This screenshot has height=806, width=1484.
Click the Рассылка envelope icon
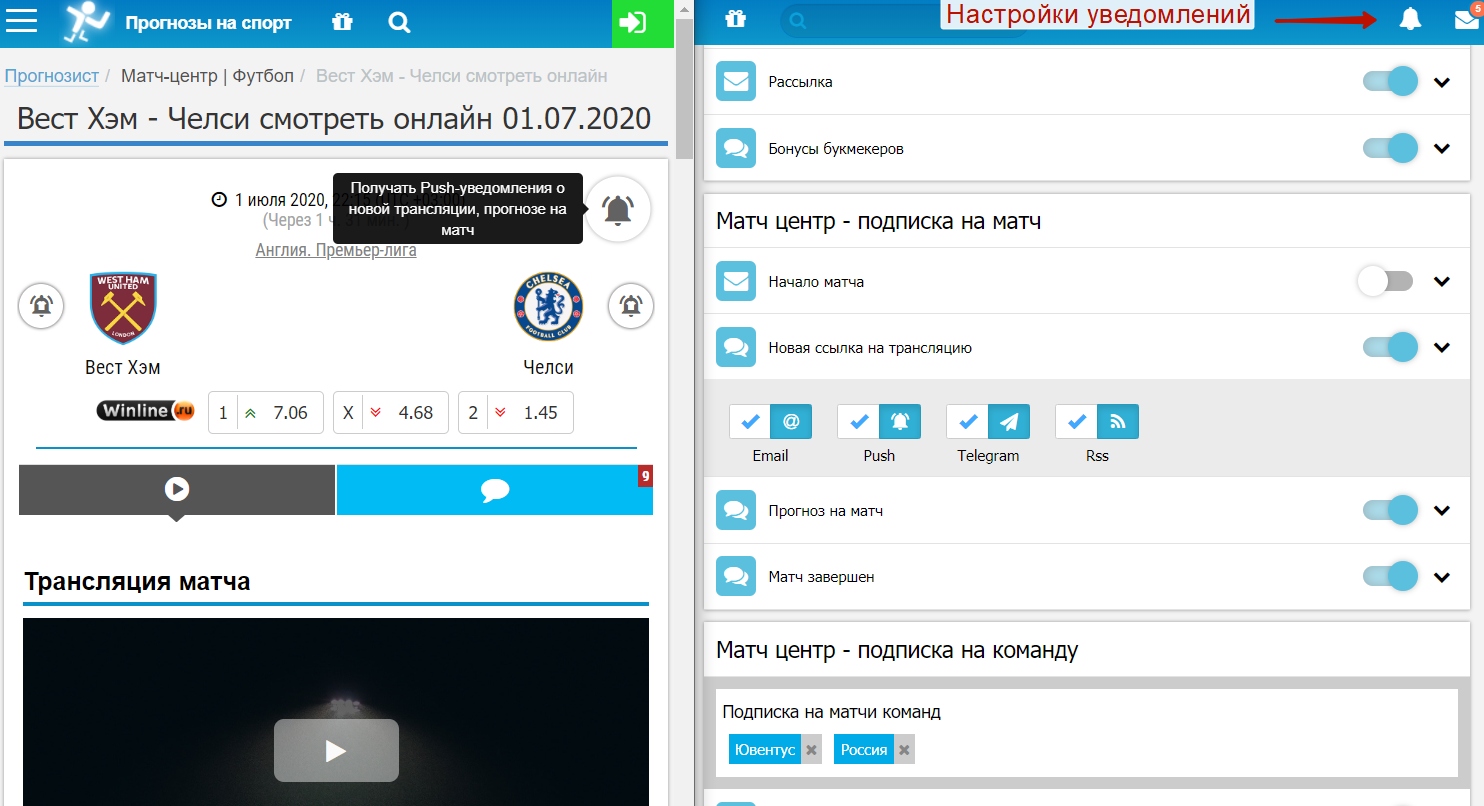coord(736,82)
